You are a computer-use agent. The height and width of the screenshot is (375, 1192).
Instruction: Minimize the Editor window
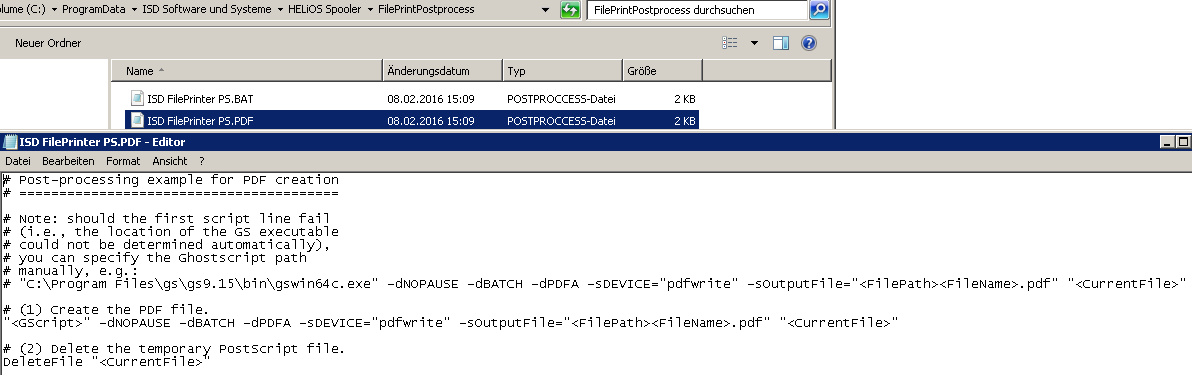(x=1167, y=141)
